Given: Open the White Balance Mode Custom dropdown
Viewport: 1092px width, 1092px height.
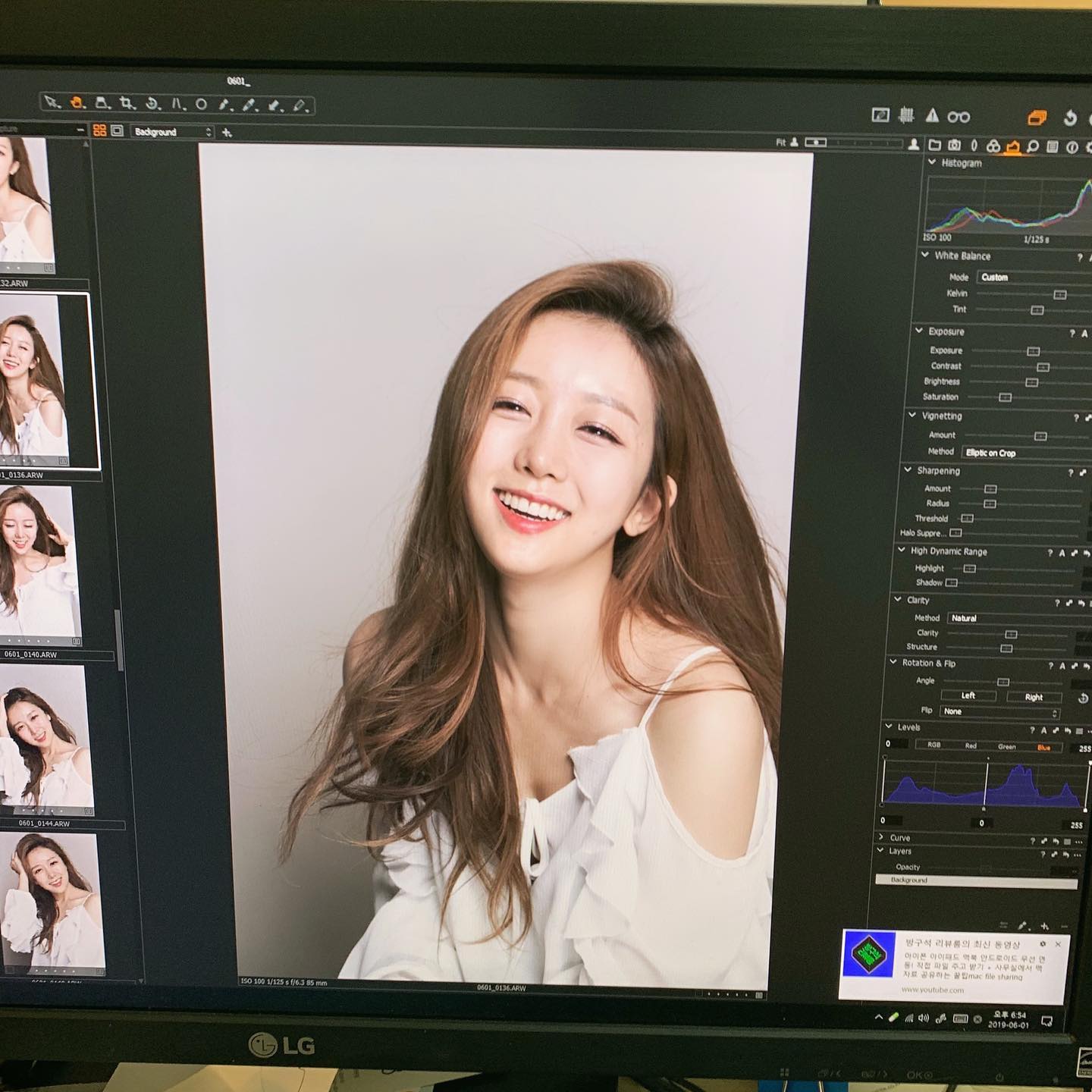Looking at the screenshot, I should (x=1033, y=278).
